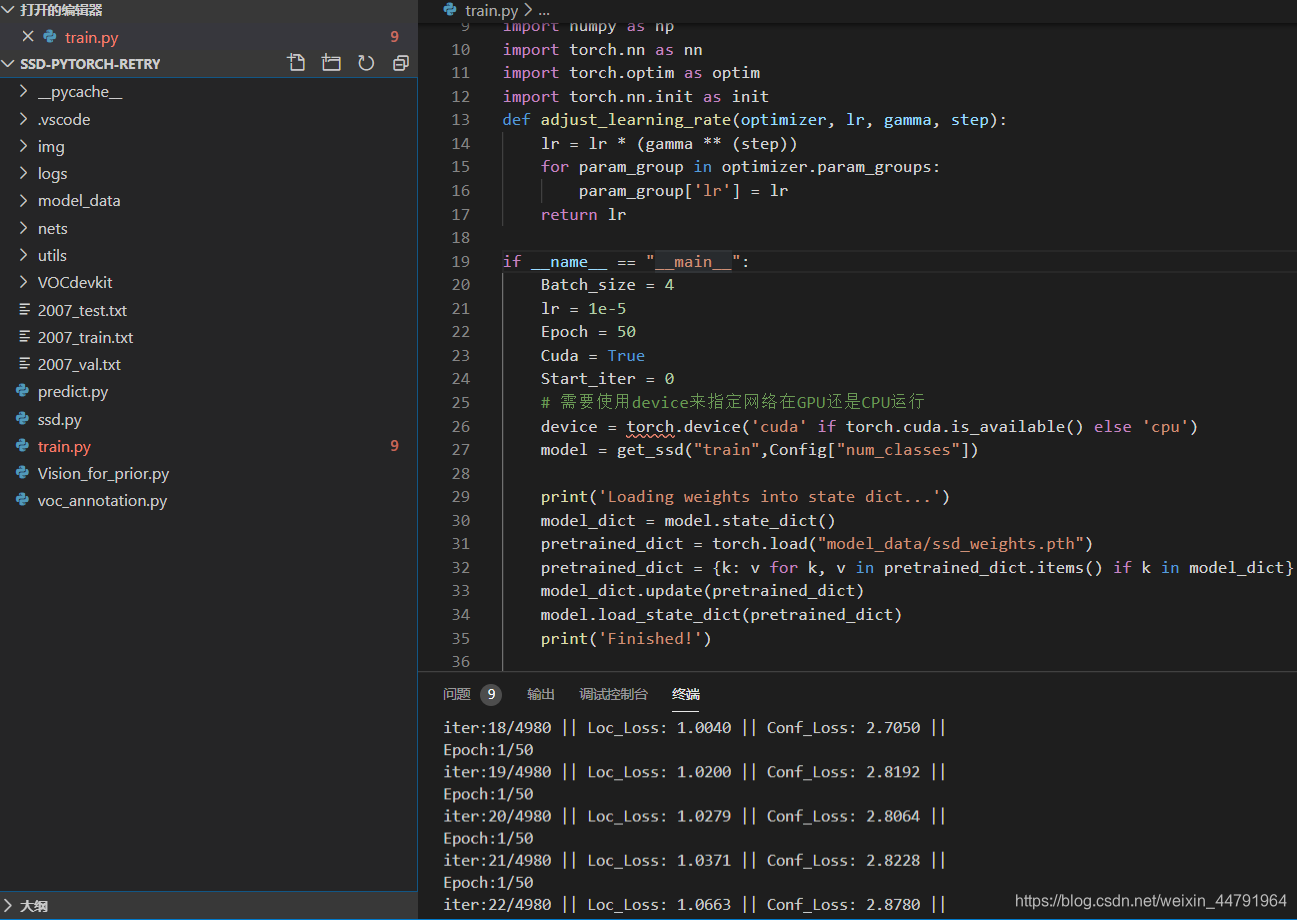Expand the .vscode folder
Viewport: 1297px width, 920px height.
(24, 119)
